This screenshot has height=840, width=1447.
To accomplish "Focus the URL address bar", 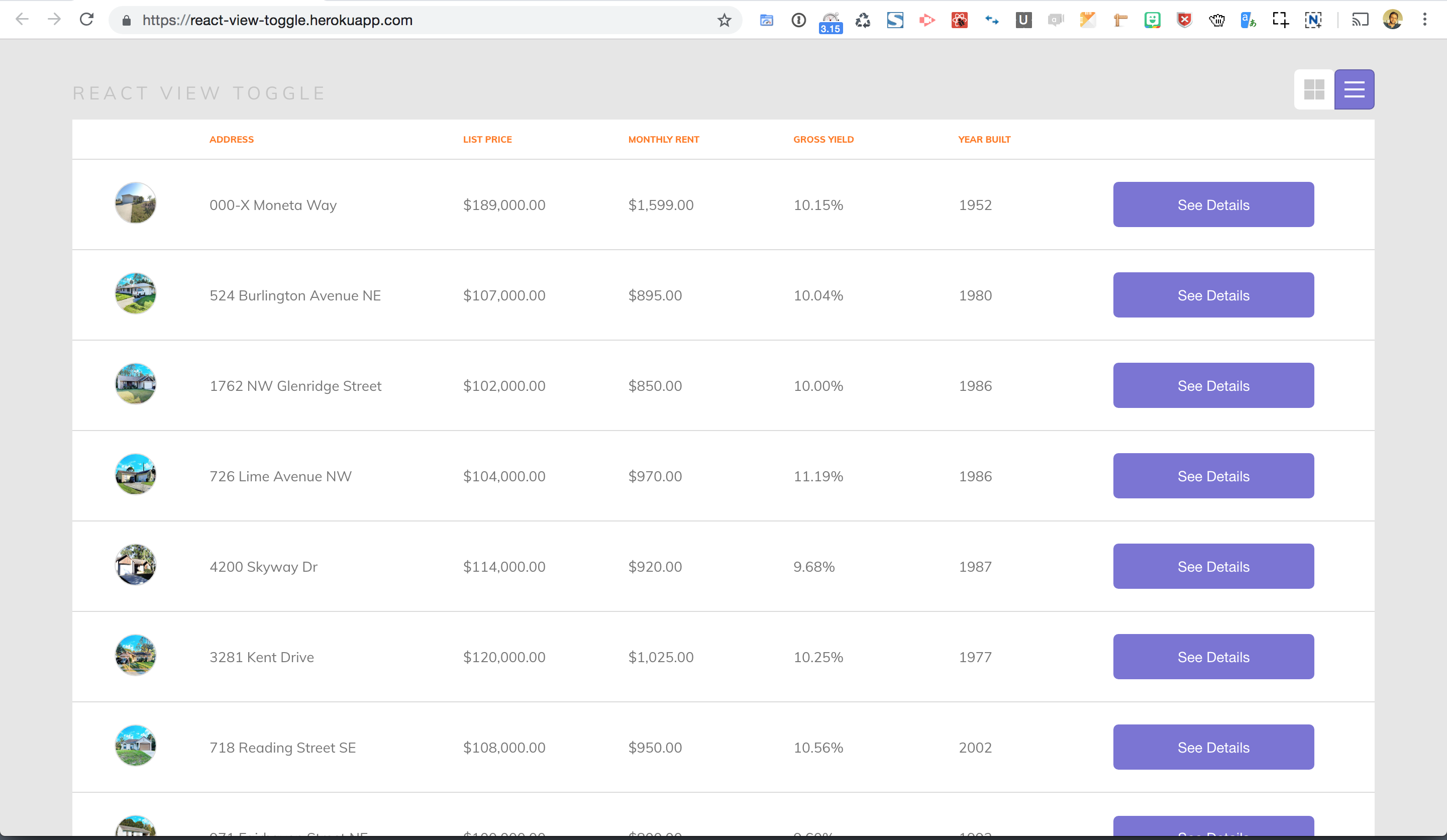I will [x=402, y=21].
